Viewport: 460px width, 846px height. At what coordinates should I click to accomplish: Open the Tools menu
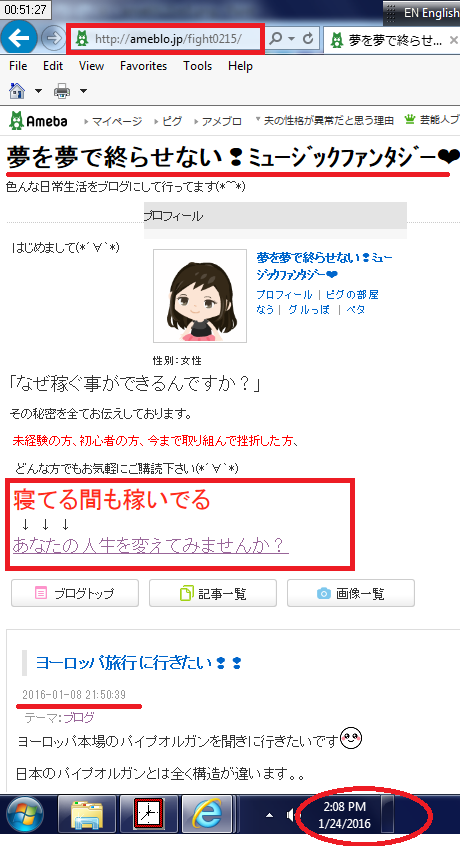click(197, 66)
